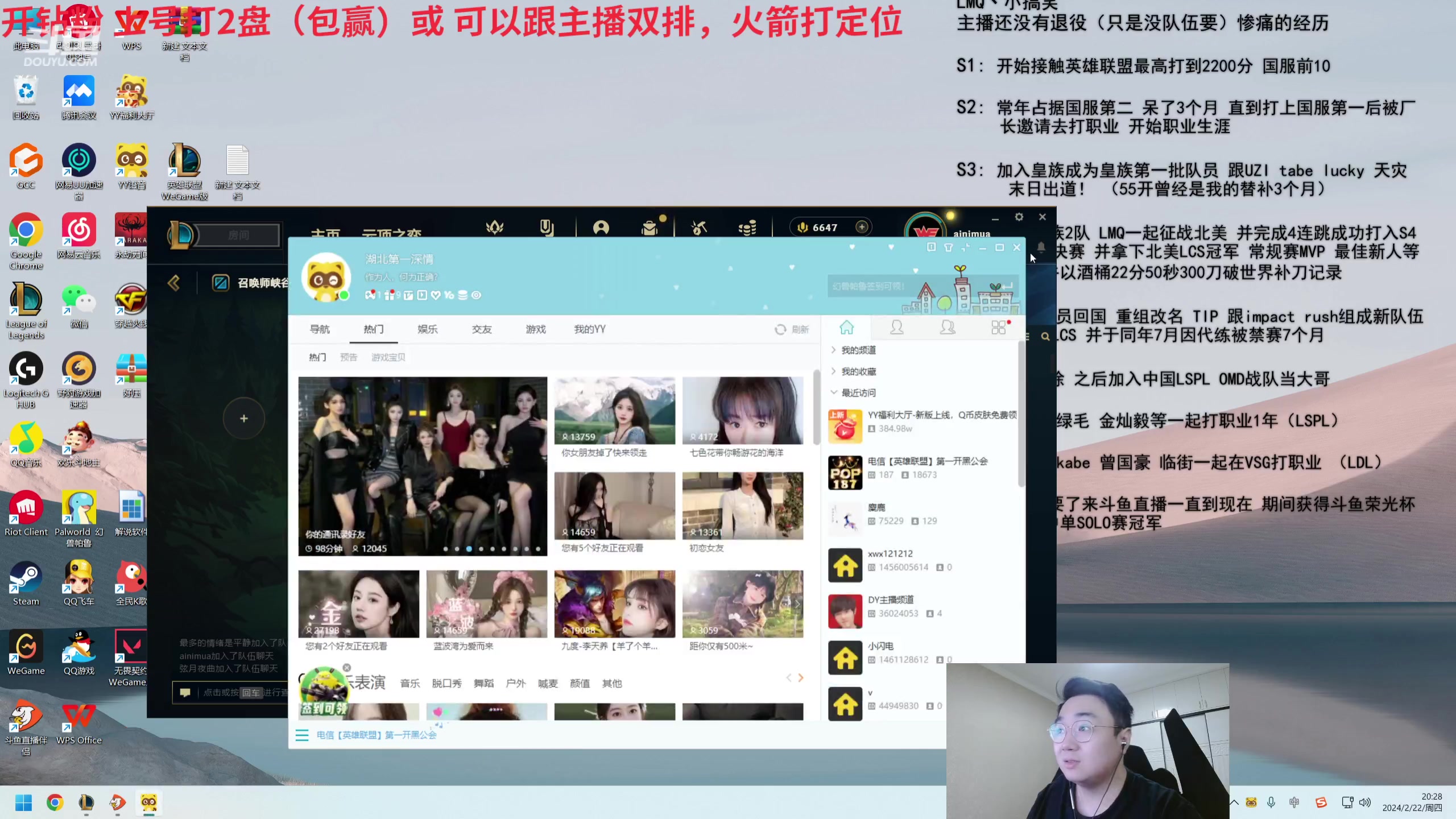Screen dimensions: 1456x819
Task: Open the YY groups icon
Action: 948,328
